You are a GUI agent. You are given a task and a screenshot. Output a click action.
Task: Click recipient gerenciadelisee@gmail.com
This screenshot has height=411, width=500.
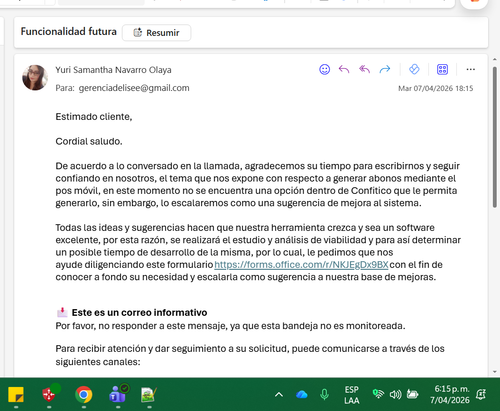tap(134, 88)
